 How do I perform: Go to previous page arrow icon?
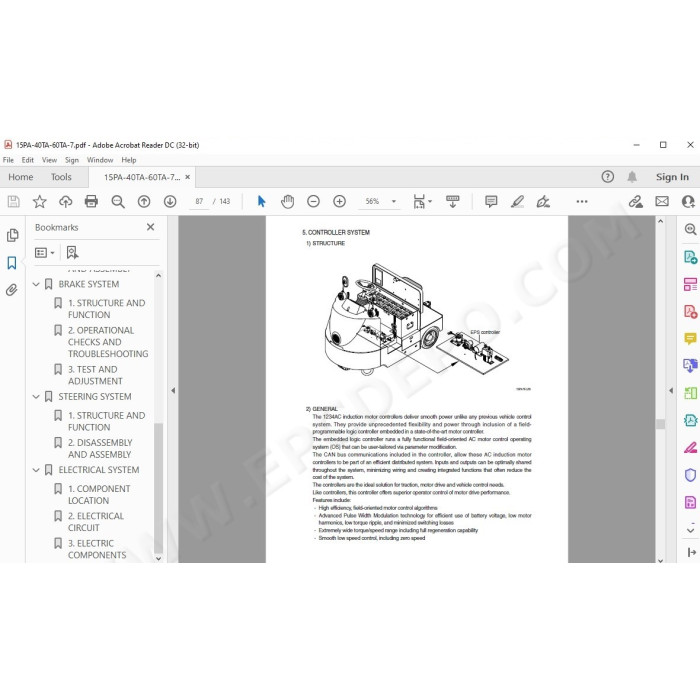(x=144, y=202)
